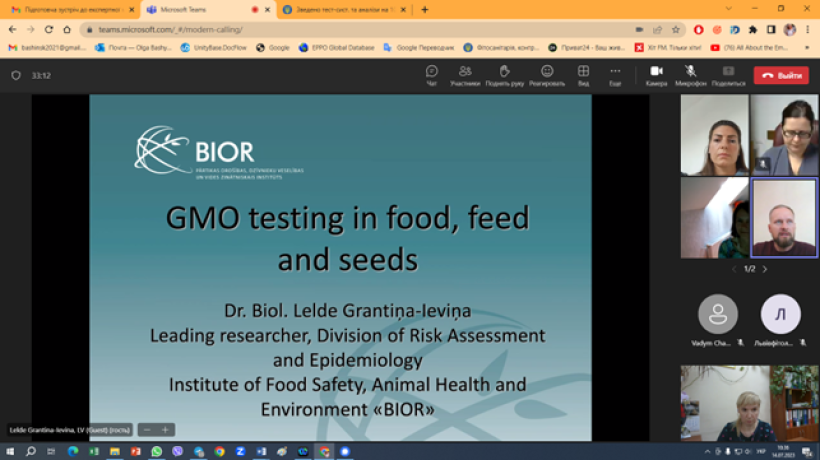Click camera permission icon in address bar
The height and width of the screenshot is (460, 820).
click(639, 30)
